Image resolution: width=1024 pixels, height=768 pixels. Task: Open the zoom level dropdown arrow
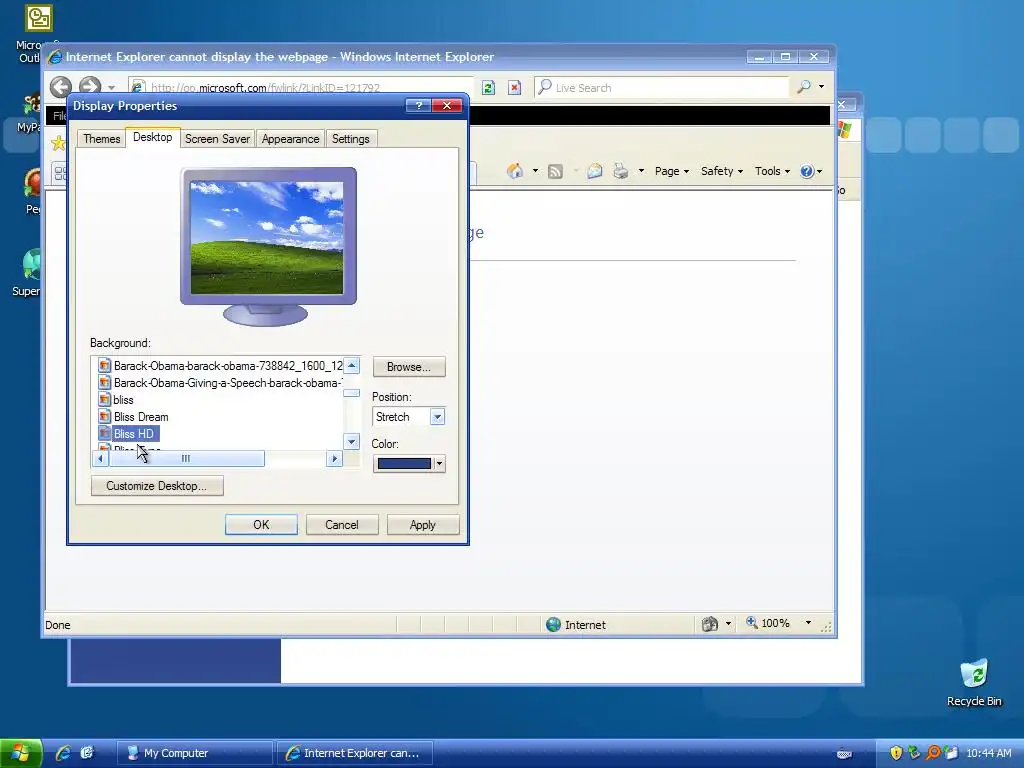click(808, 623)
